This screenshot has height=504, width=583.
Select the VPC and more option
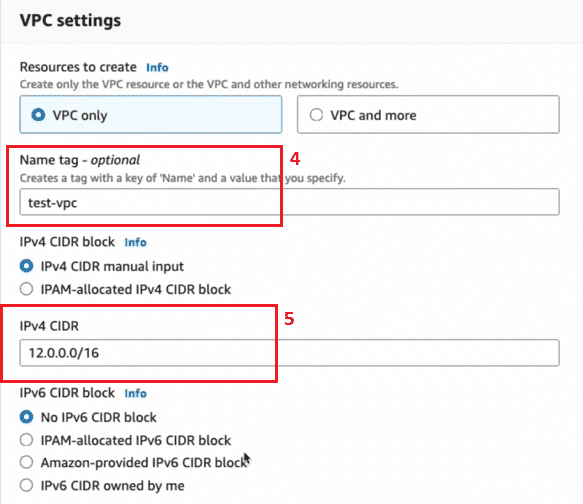click(x=428, y=114)
